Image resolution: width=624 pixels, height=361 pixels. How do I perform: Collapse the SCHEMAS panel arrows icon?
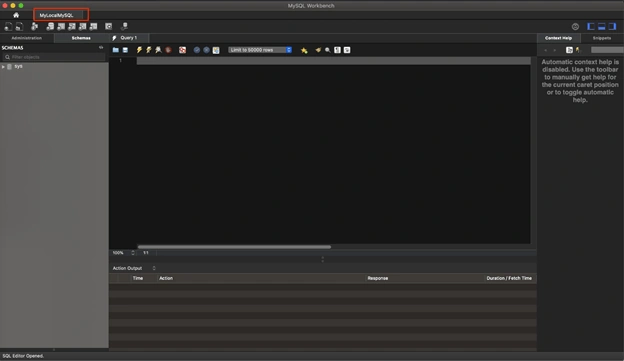pos(101,47)
